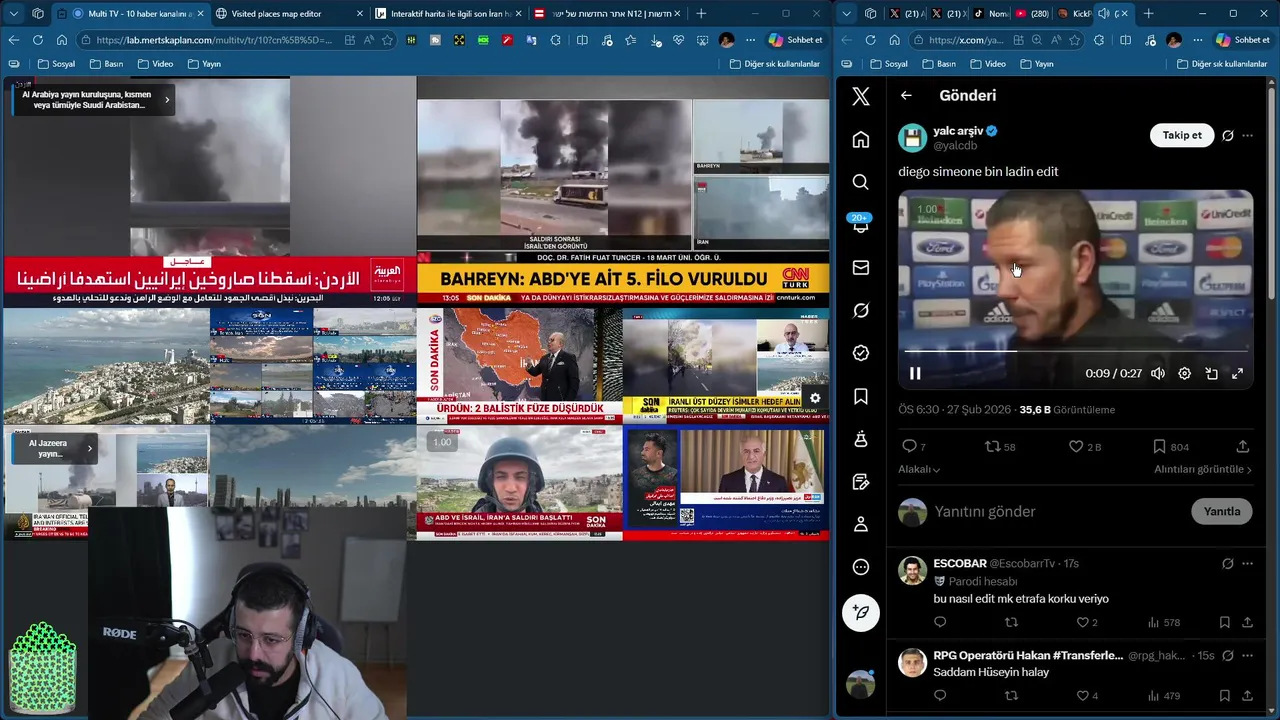Favorite the lab.mertskaplan.com page with star
Viewport: 1280px width, 720px height.
click(388, 40)
